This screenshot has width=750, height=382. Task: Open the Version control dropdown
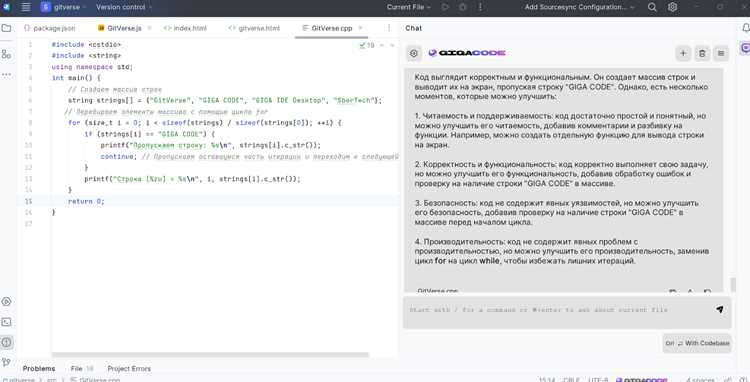coord(124,7)
